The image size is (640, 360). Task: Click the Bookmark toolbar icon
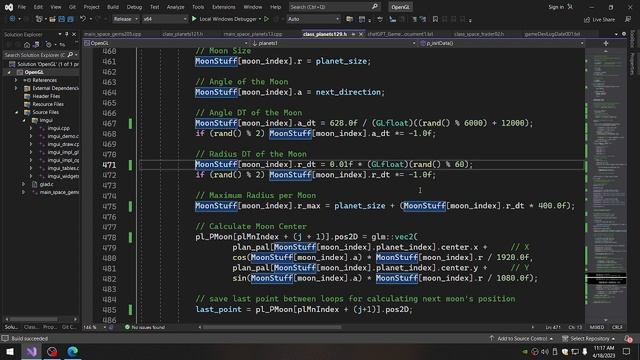435,19
